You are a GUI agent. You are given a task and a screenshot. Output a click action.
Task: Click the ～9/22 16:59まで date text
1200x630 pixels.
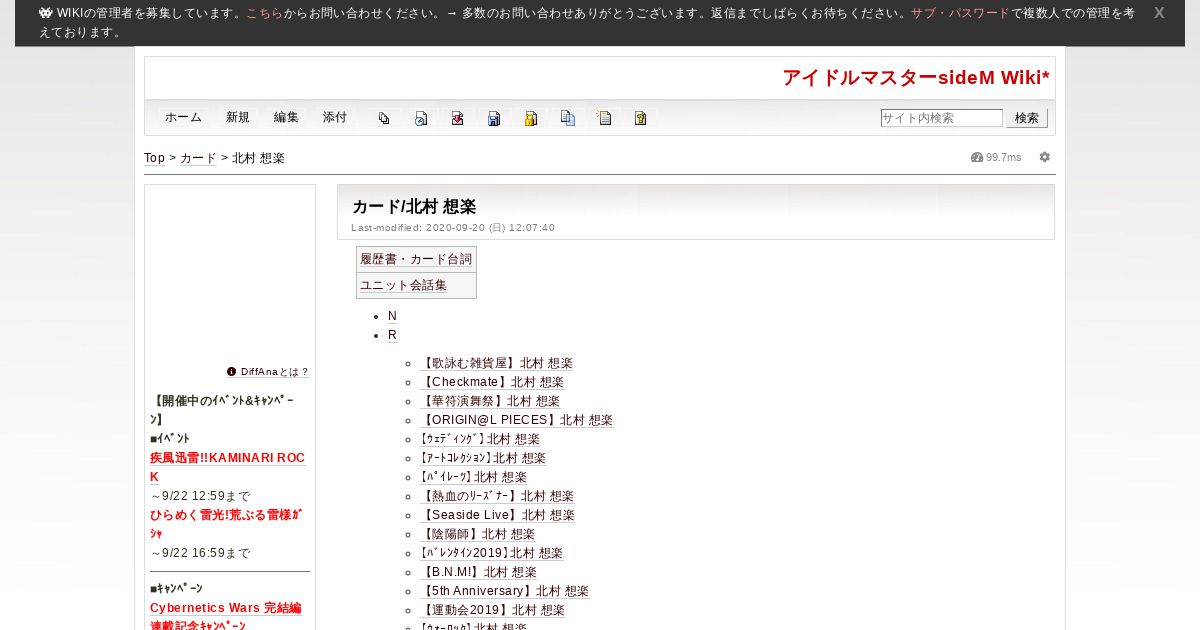point(200,553)
